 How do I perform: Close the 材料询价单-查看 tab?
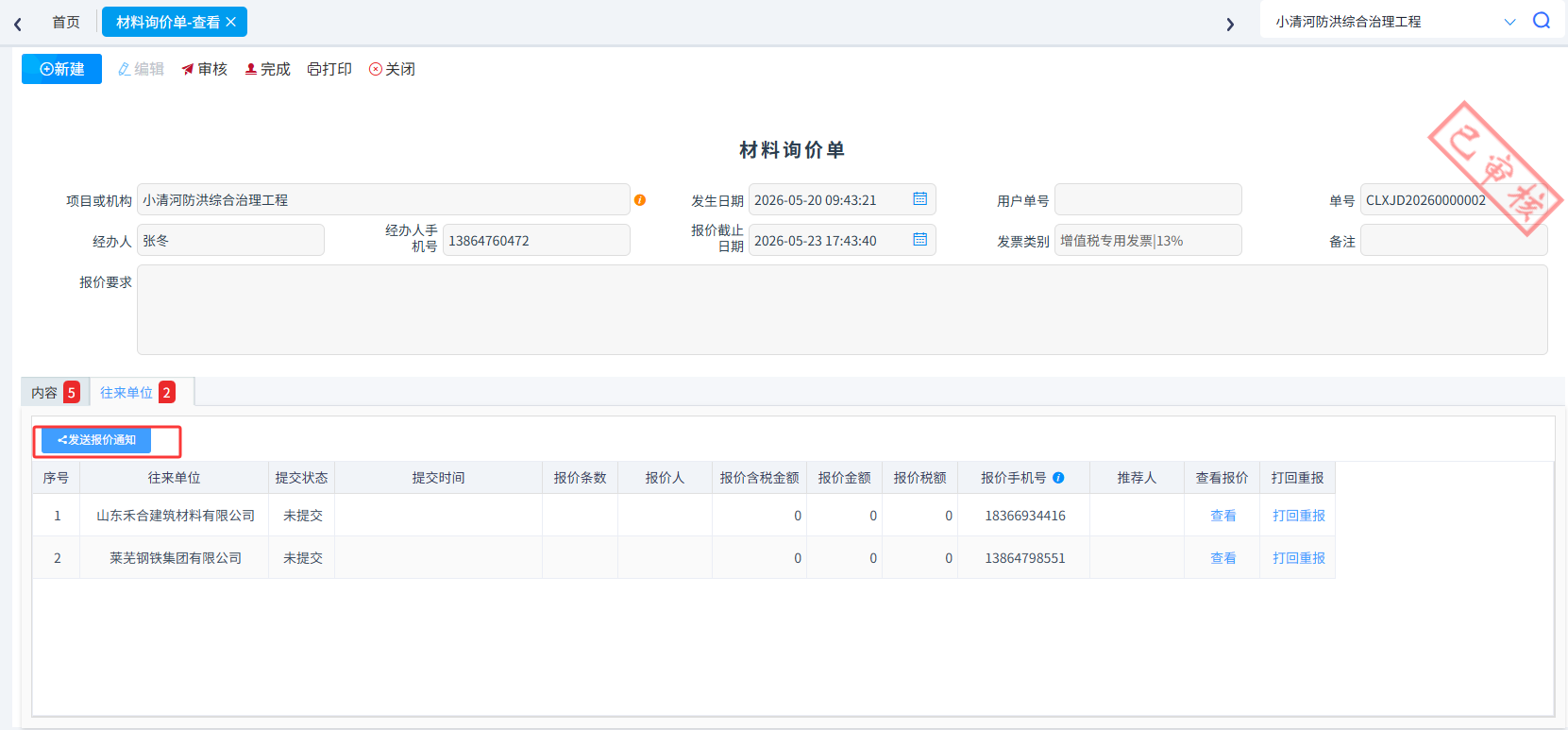pyautogui.click(x=231, y=22)
